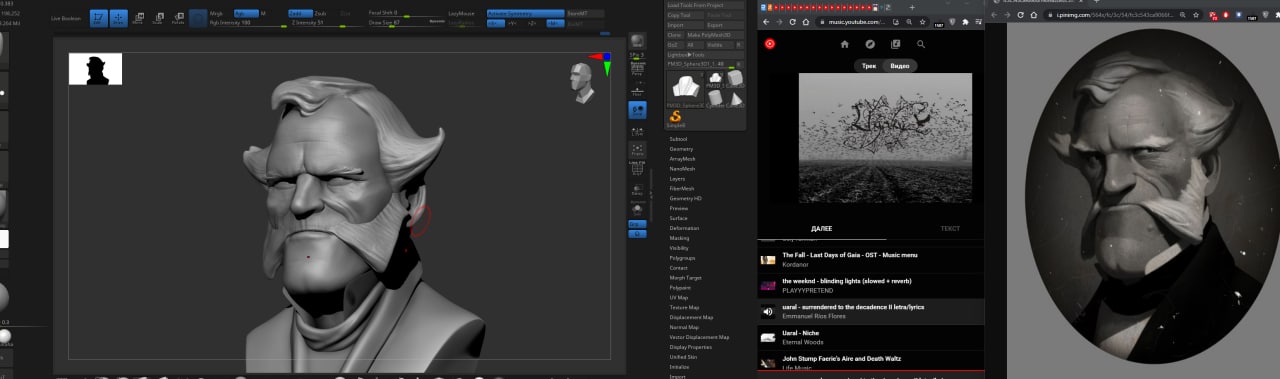
Task: Open a new browser tab with plus
Action: click(912, 7)
